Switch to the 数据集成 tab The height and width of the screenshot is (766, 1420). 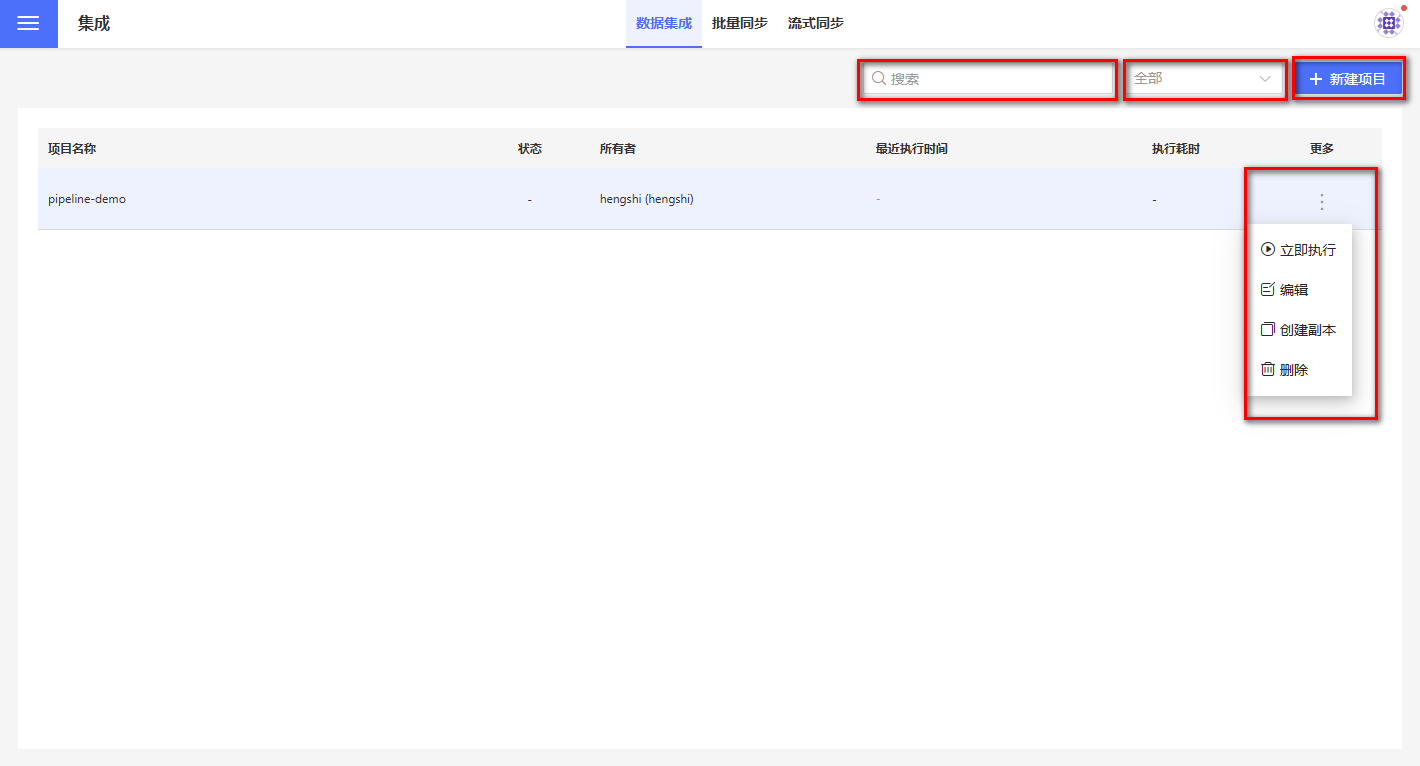[x=663, y=23]
